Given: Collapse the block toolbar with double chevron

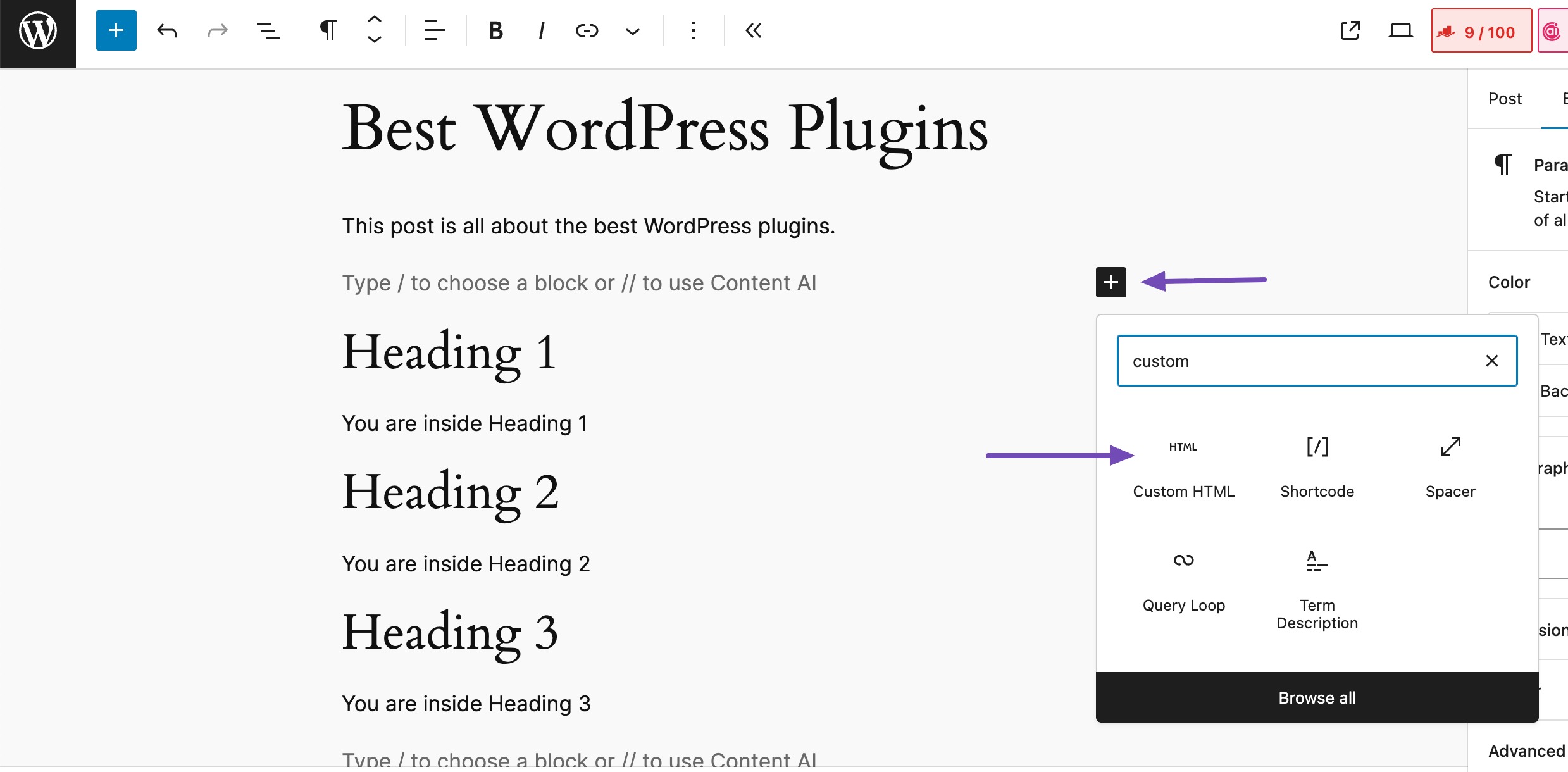Looking at the screenshot, I should point(754,30).
